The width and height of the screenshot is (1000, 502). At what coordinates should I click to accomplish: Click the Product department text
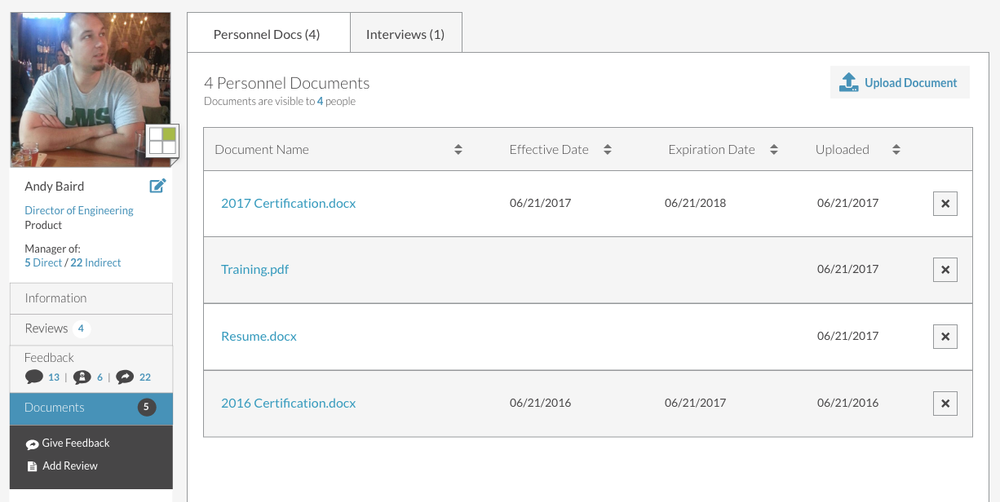[x=43, y=225]
